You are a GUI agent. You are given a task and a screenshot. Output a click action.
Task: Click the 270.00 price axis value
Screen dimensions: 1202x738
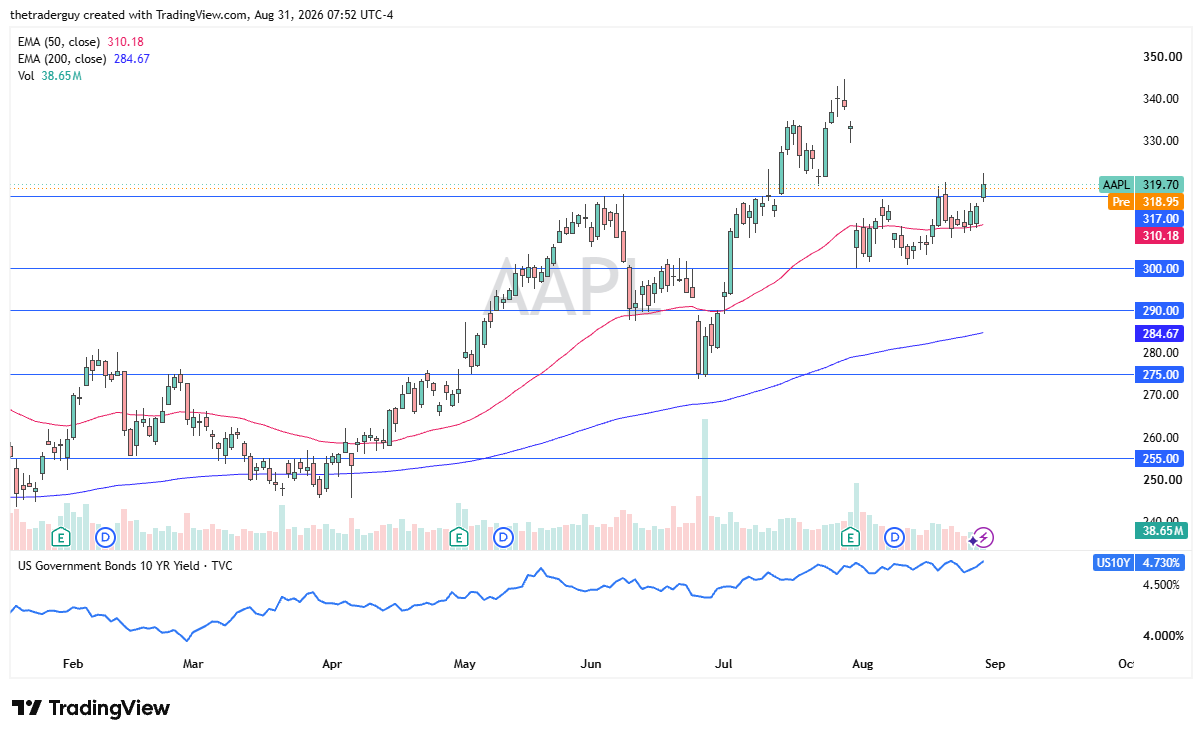pyautogui.click(x=1161, y=395)
